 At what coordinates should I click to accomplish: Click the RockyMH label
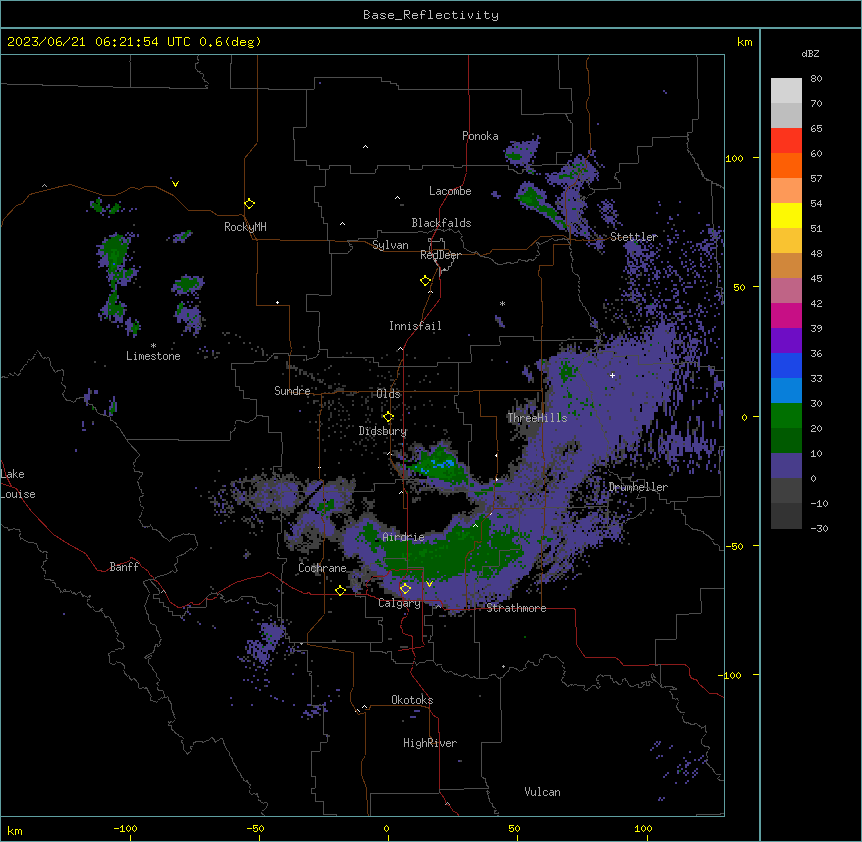245,227
